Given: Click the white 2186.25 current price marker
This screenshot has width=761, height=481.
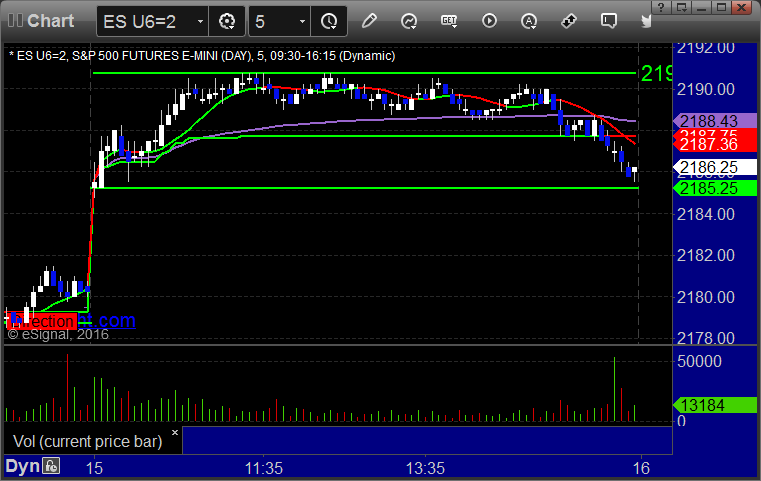Looking at the screenshot, I should [714, 167].
